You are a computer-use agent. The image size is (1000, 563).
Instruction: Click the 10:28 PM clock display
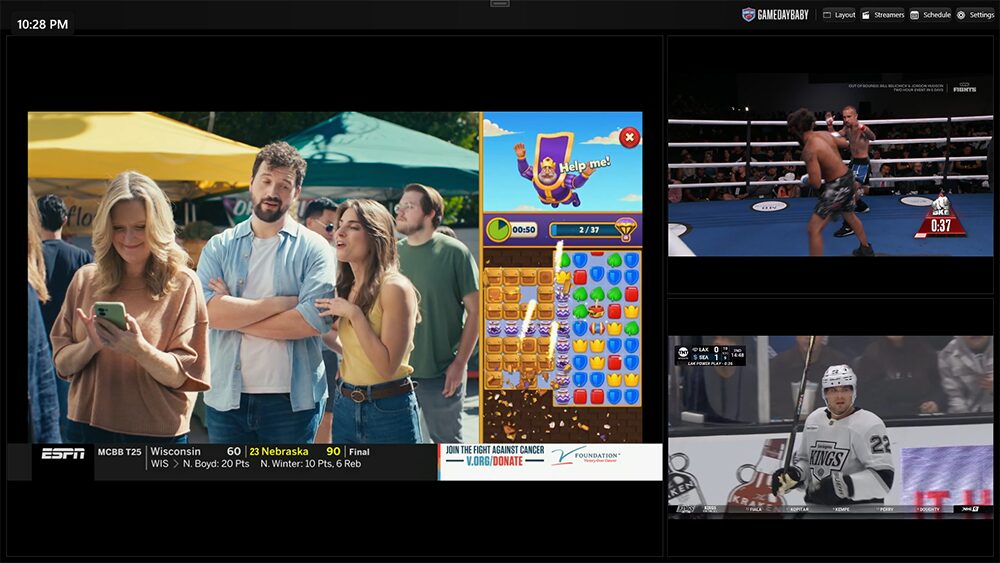pos(43,24)
